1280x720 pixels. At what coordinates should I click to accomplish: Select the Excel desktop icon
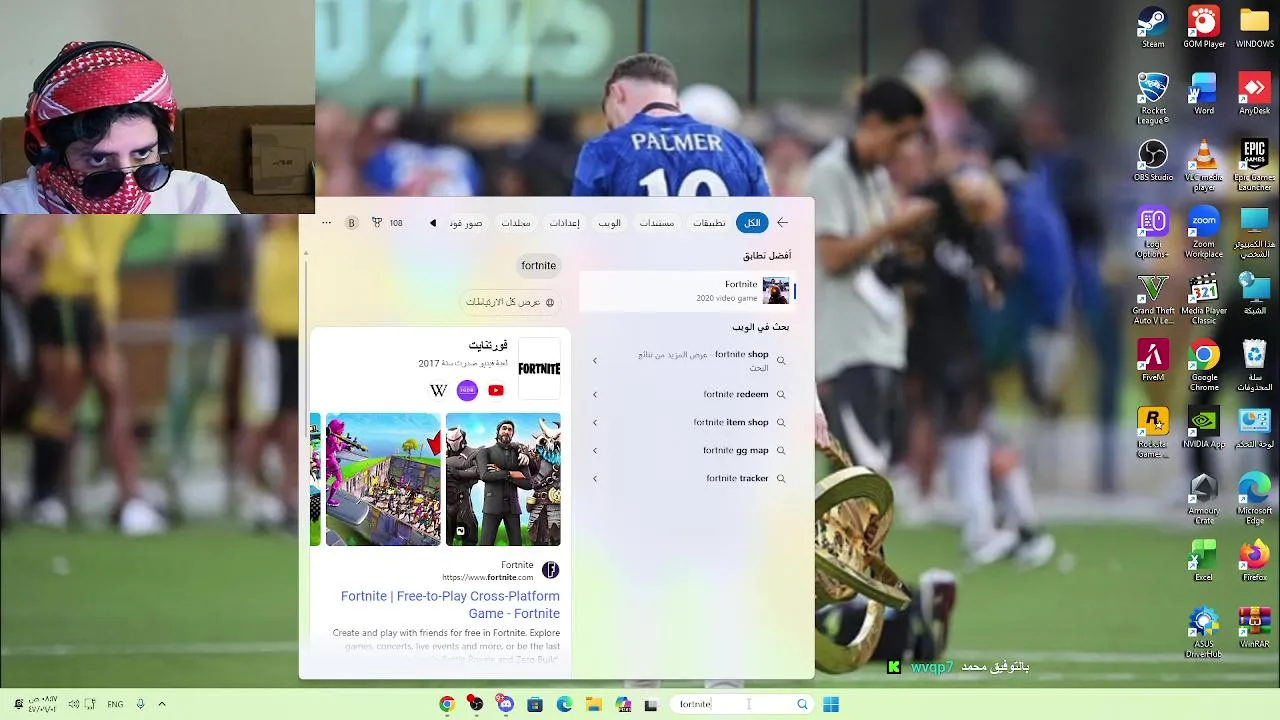[x=1204, y=562]
